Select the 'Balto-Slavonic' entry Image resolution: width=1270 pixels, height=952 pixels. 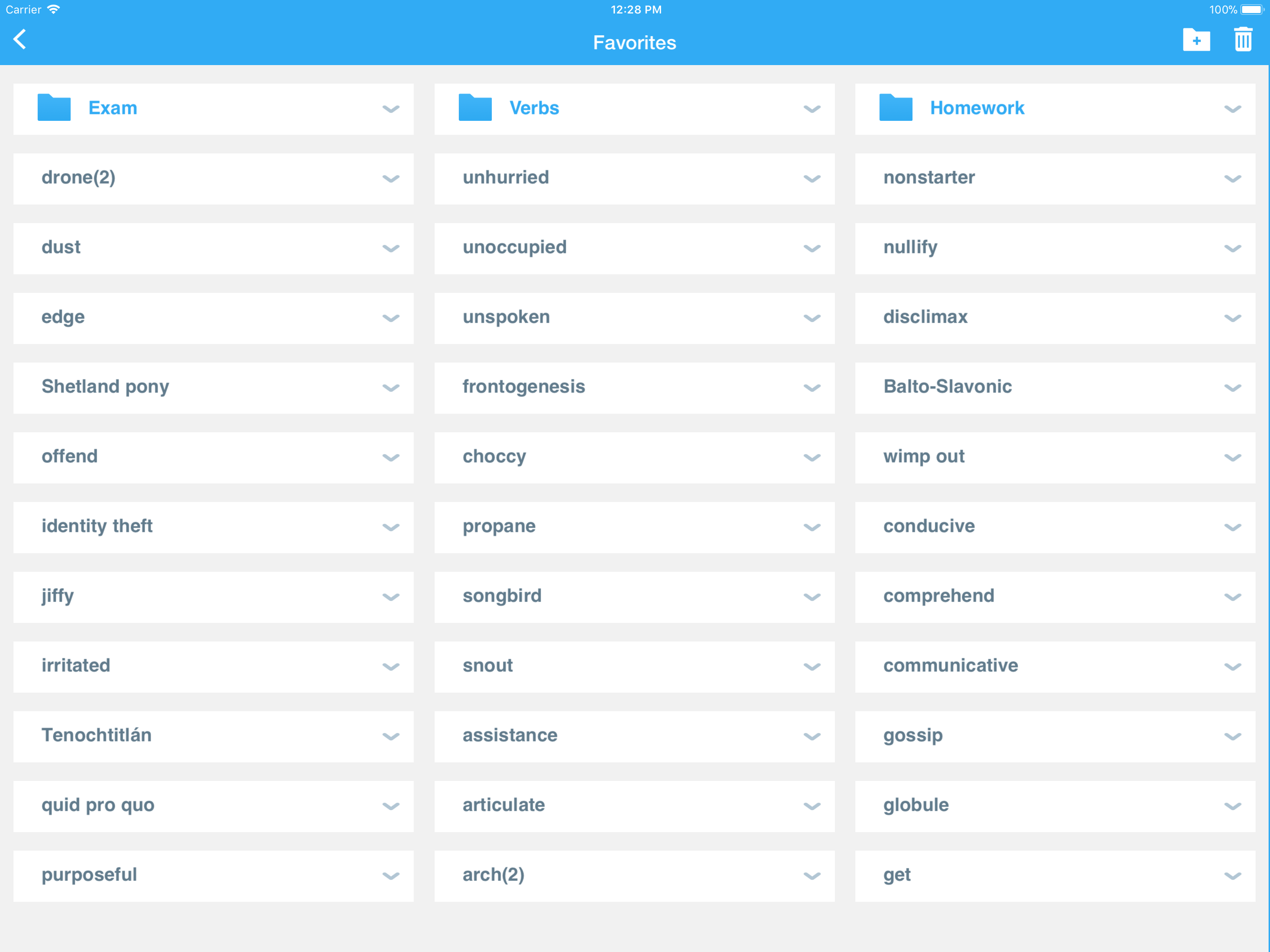pos(947,386)
